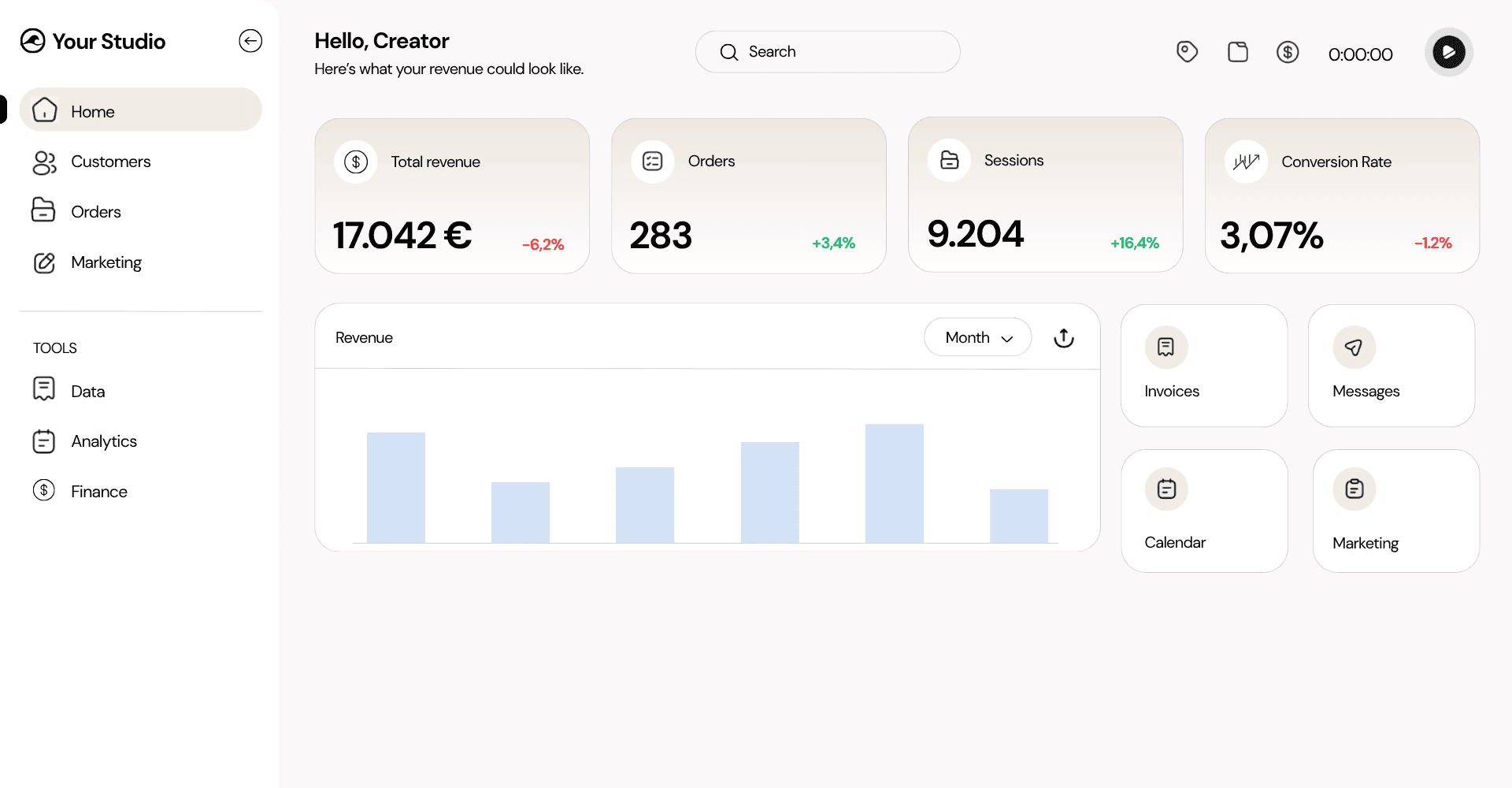Screen dimensions: 1512x788
Task: Click the Revenue chart title
Action: pos(364,337)
